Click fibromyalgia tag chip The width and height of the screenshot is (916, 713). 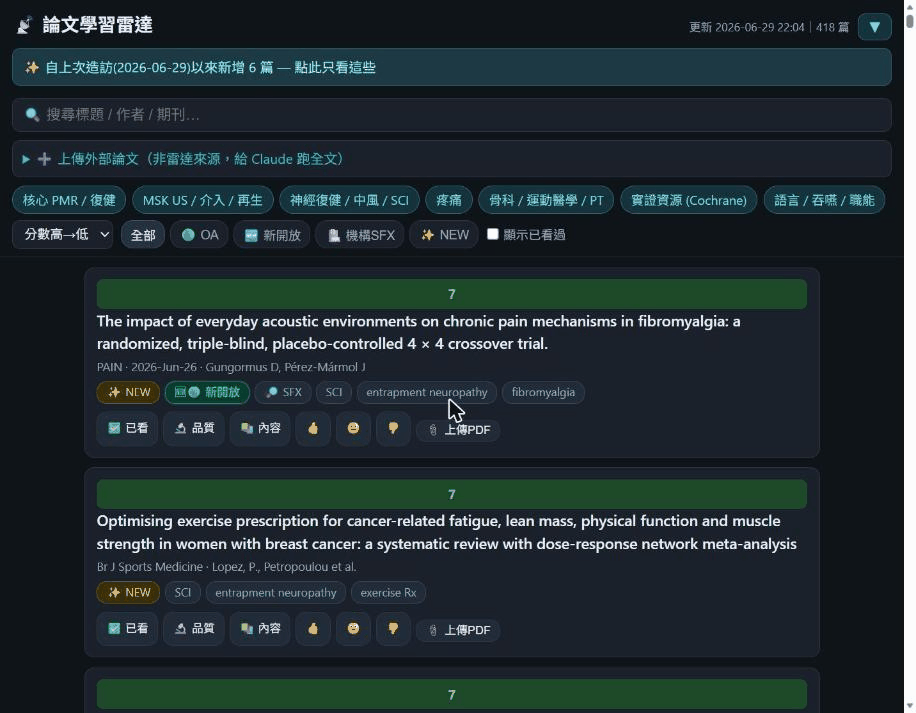(543, 392)
